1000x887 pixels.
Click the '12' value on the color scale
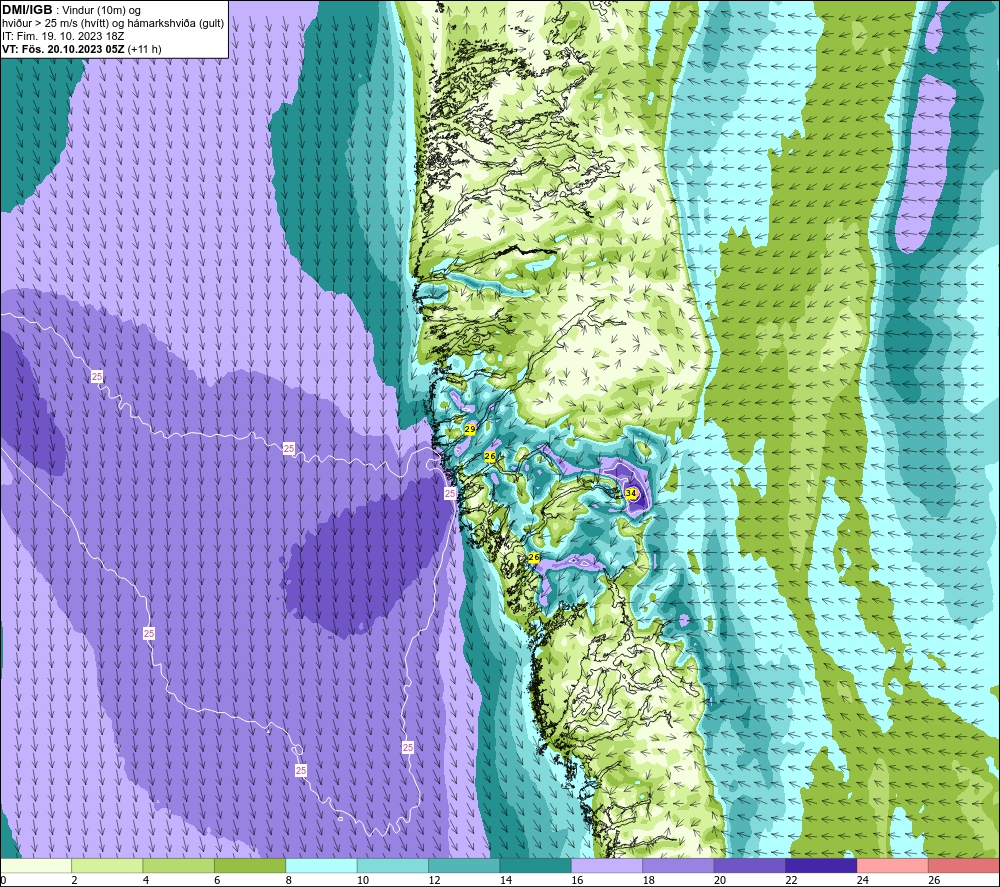434,880
